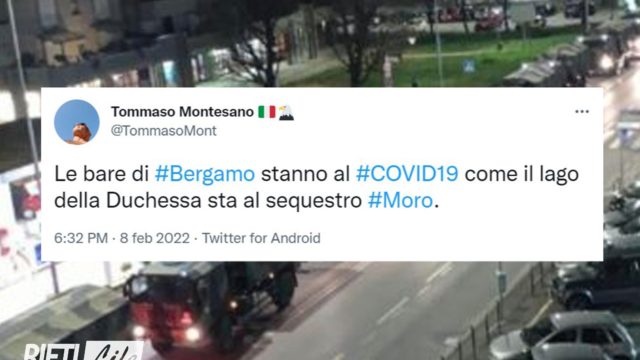The height and width of the screenshot is (360, 640).
Task: Click the 8 feb 2022 date
Action: pos(155,238)
